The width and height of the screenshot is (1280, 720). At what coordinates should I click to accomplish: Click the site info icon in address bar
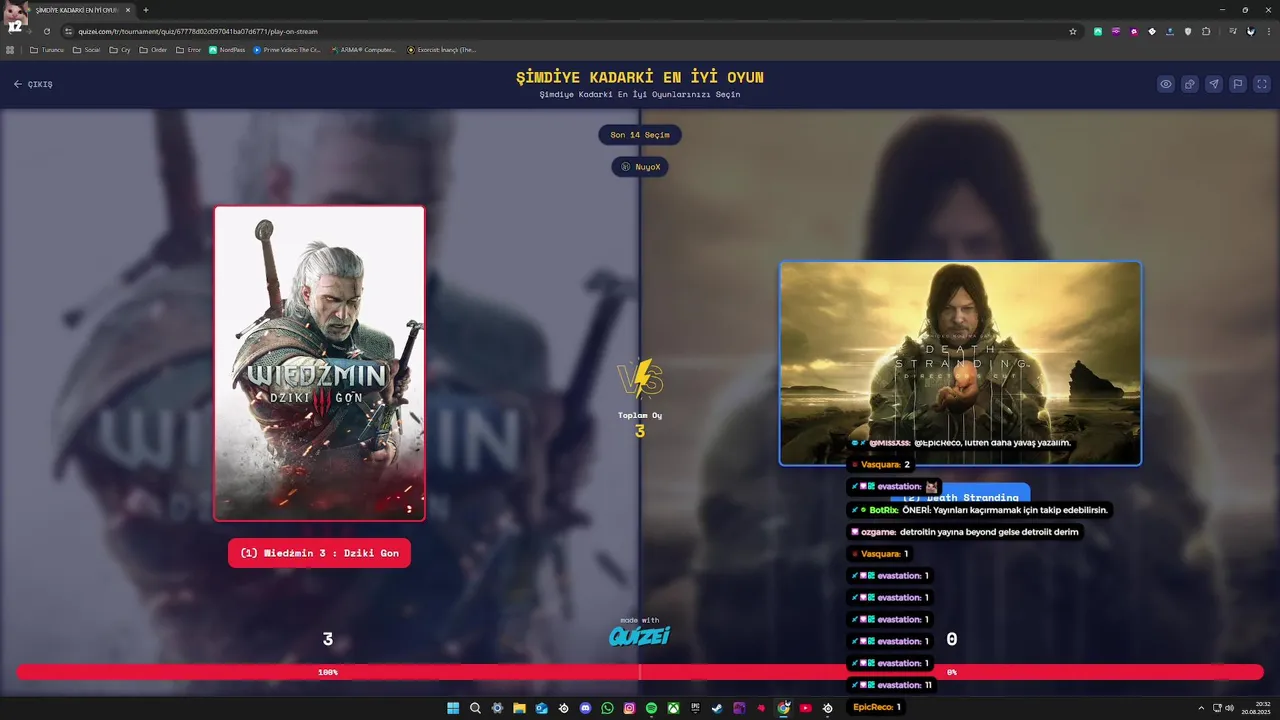coord(68,31)
